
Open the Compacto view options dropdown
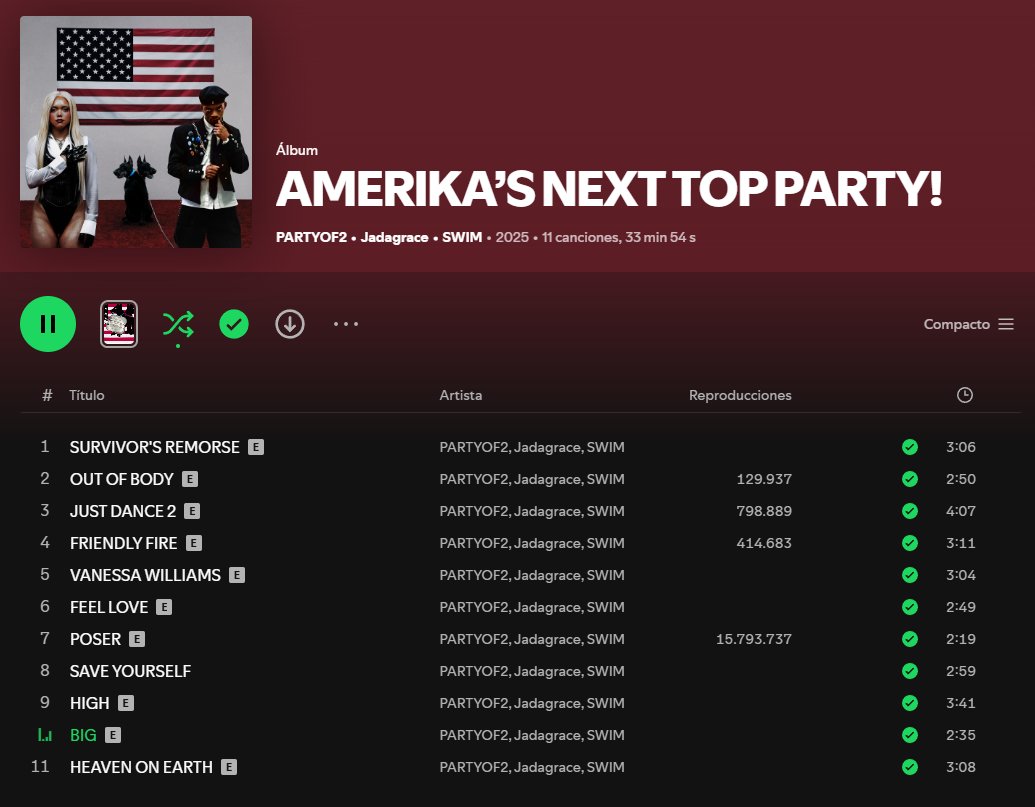tap(968, 324)
